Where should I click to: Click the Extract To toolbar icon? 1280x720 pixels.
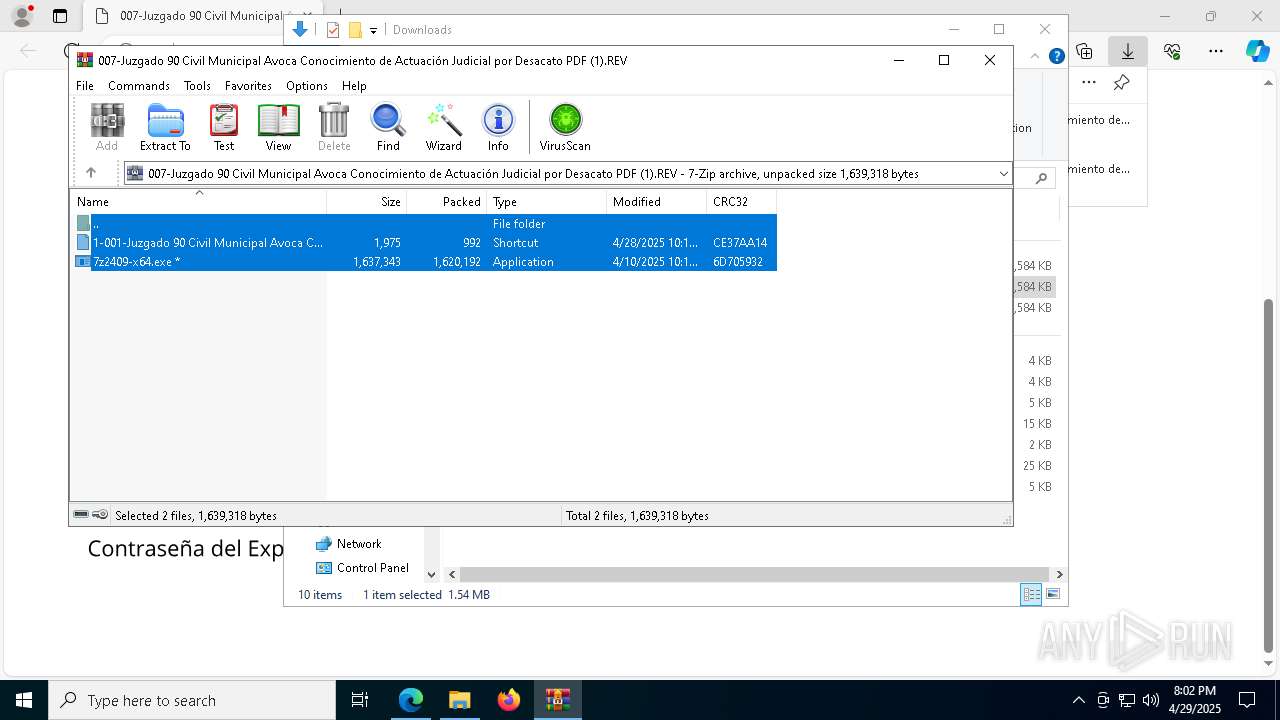(165, 127)
